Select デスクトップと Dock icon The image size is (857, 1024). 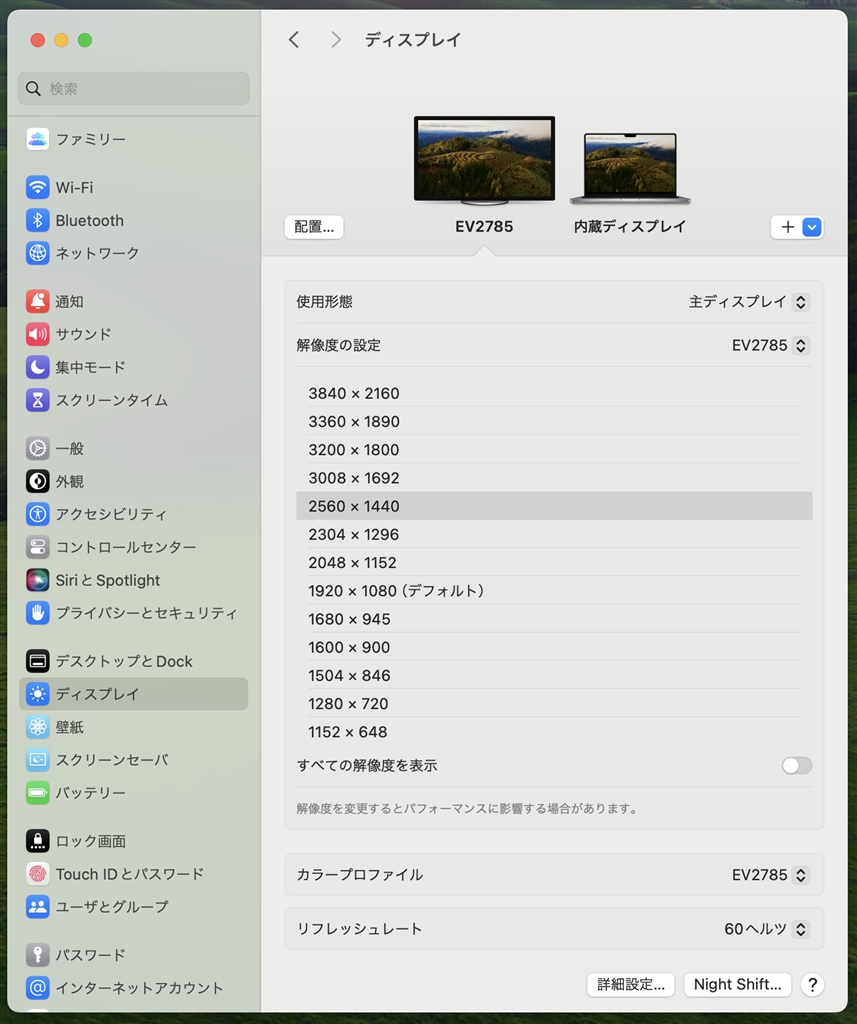click(x=38, y=661)
